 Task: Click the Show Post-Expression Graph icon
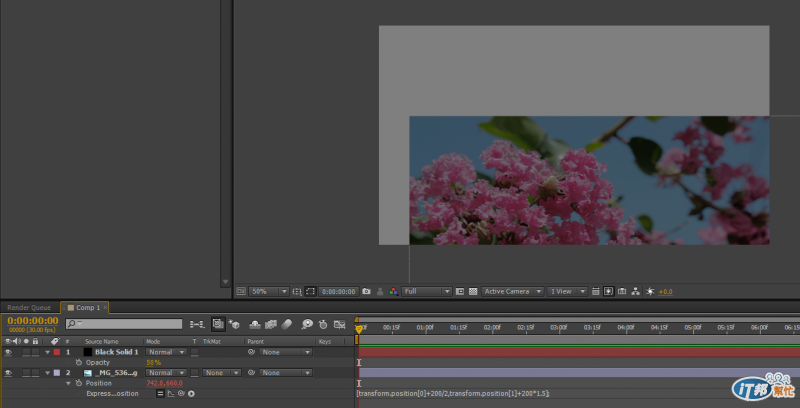pyautogui.click(x=171, y=393)
